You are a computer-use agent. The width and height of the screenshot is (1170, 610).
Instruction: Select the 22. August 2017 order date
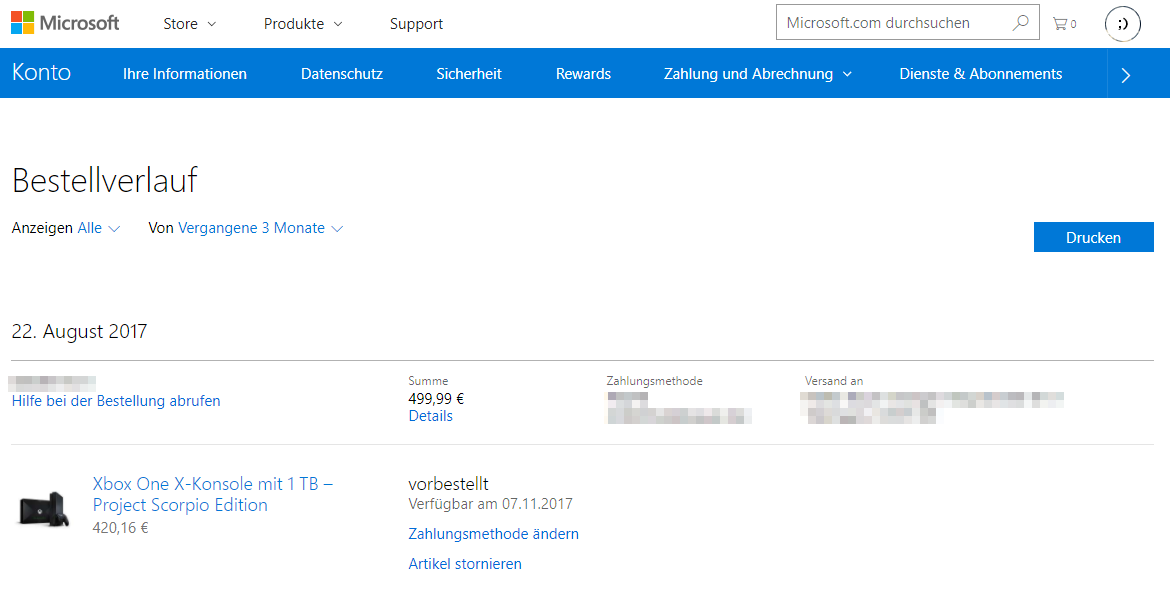[x=79, y=331]
